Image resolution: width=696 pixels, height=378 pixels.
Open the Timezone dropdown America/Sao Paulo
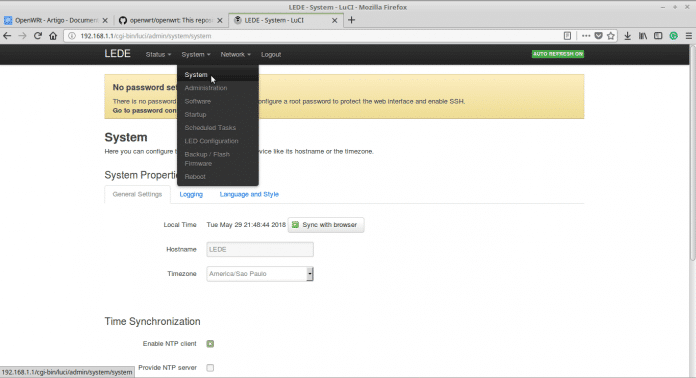pos(260,274)
